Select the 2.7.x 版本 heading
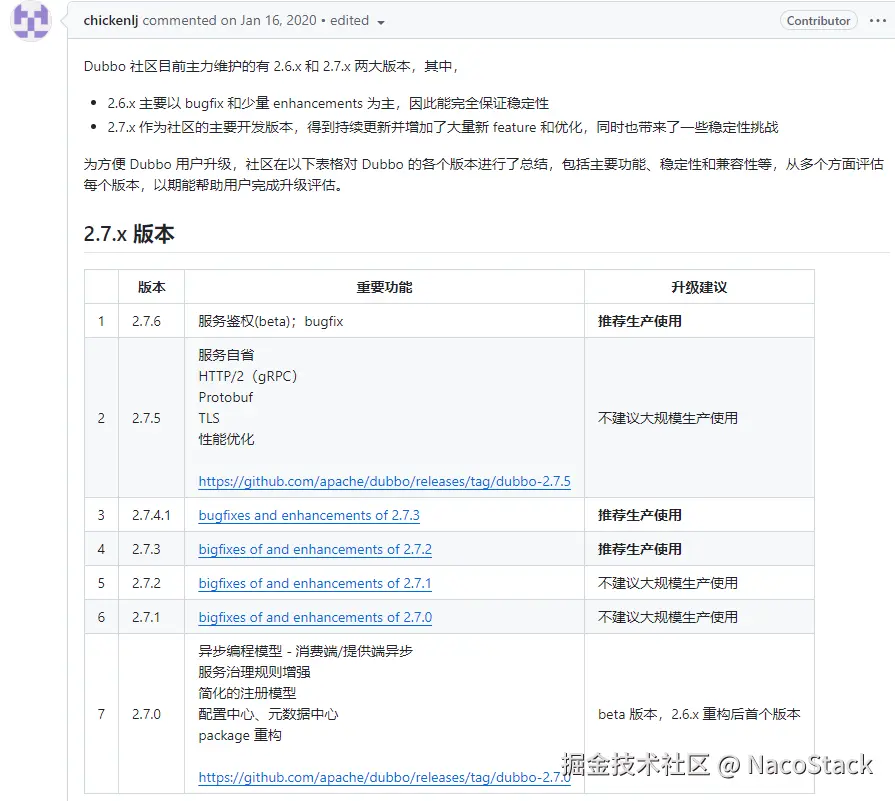This screenshot has height=801, width=895. [x=129, y=234]
